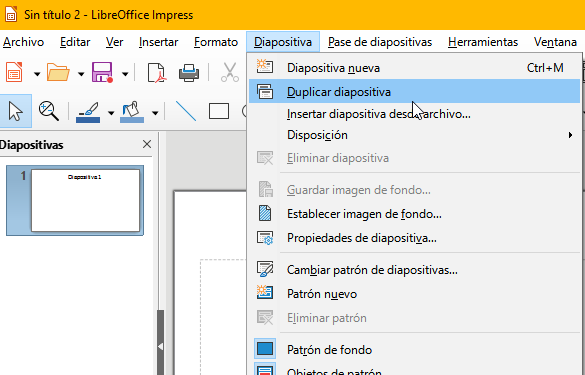The width and height of the screenshot is (585, 375).
Task: Expand the Disposición submenu
Action: 414,135
